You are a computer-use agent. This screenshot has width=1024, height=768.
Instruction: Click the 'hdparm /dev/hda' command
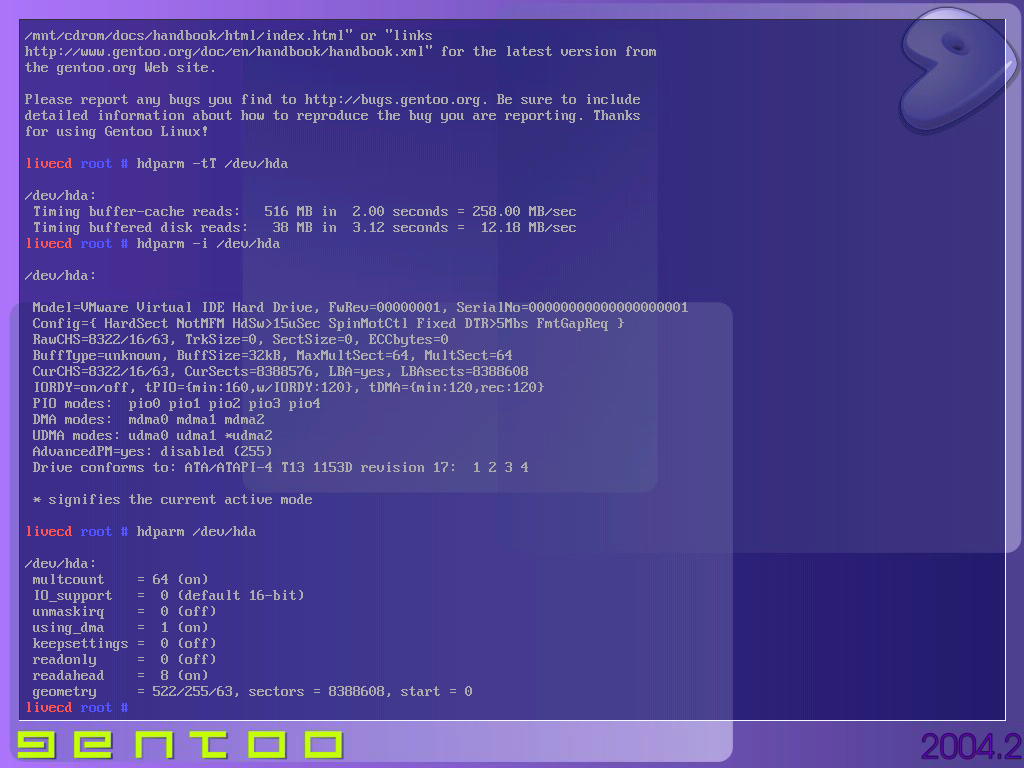196,532
